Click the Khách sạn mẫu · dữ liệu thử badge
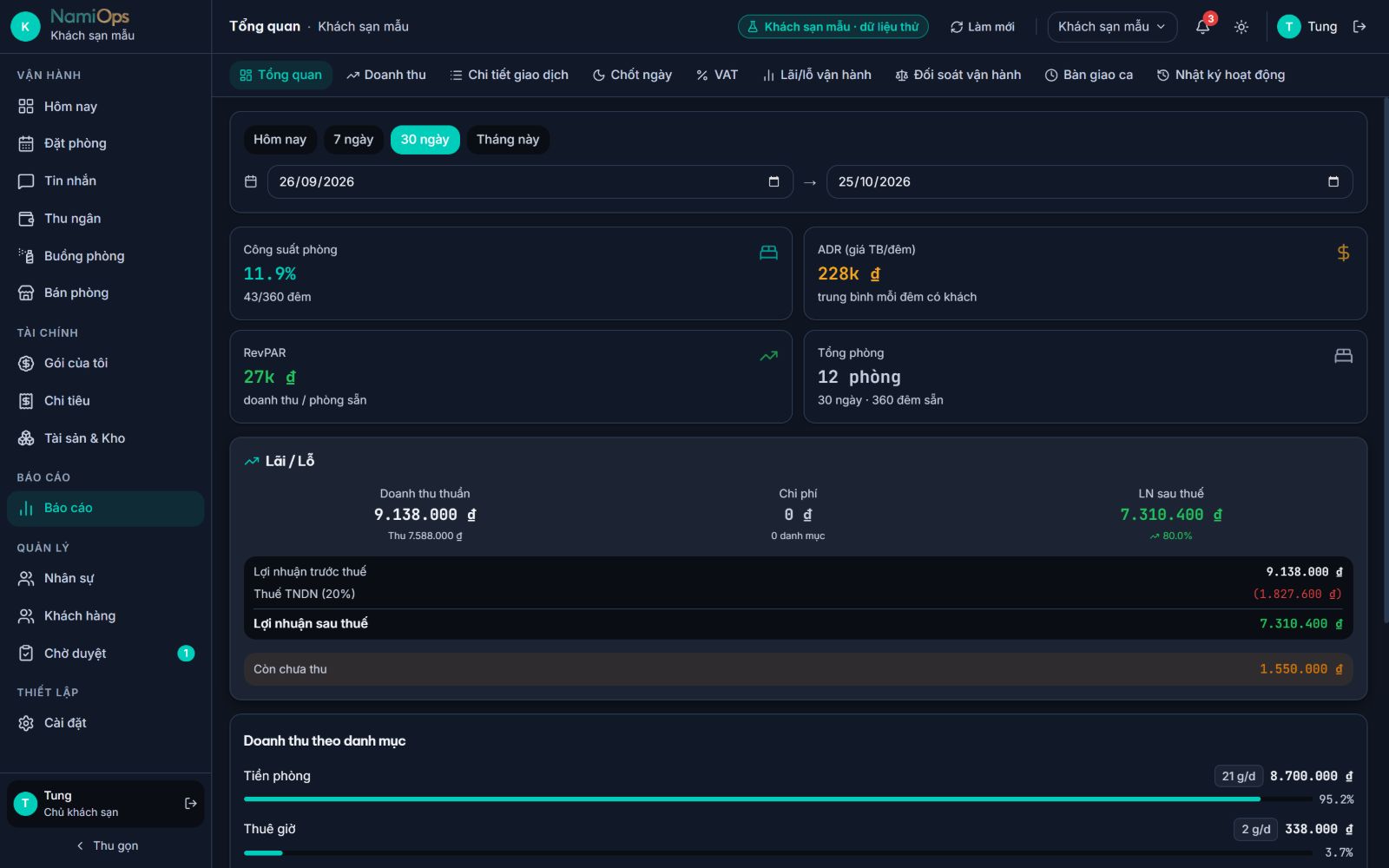This screenshot has height=868, width=1389. tap(833, 27)
